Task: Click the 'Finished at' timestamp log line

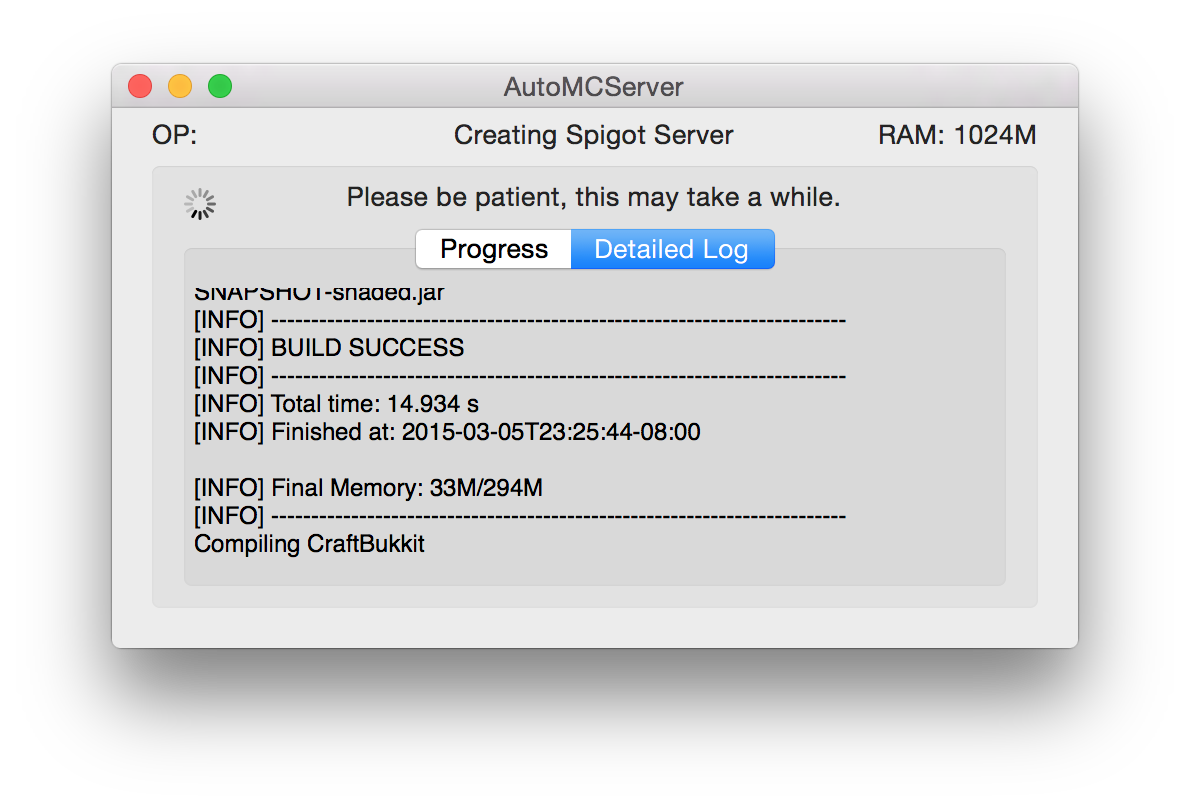Action: [447, 432]
